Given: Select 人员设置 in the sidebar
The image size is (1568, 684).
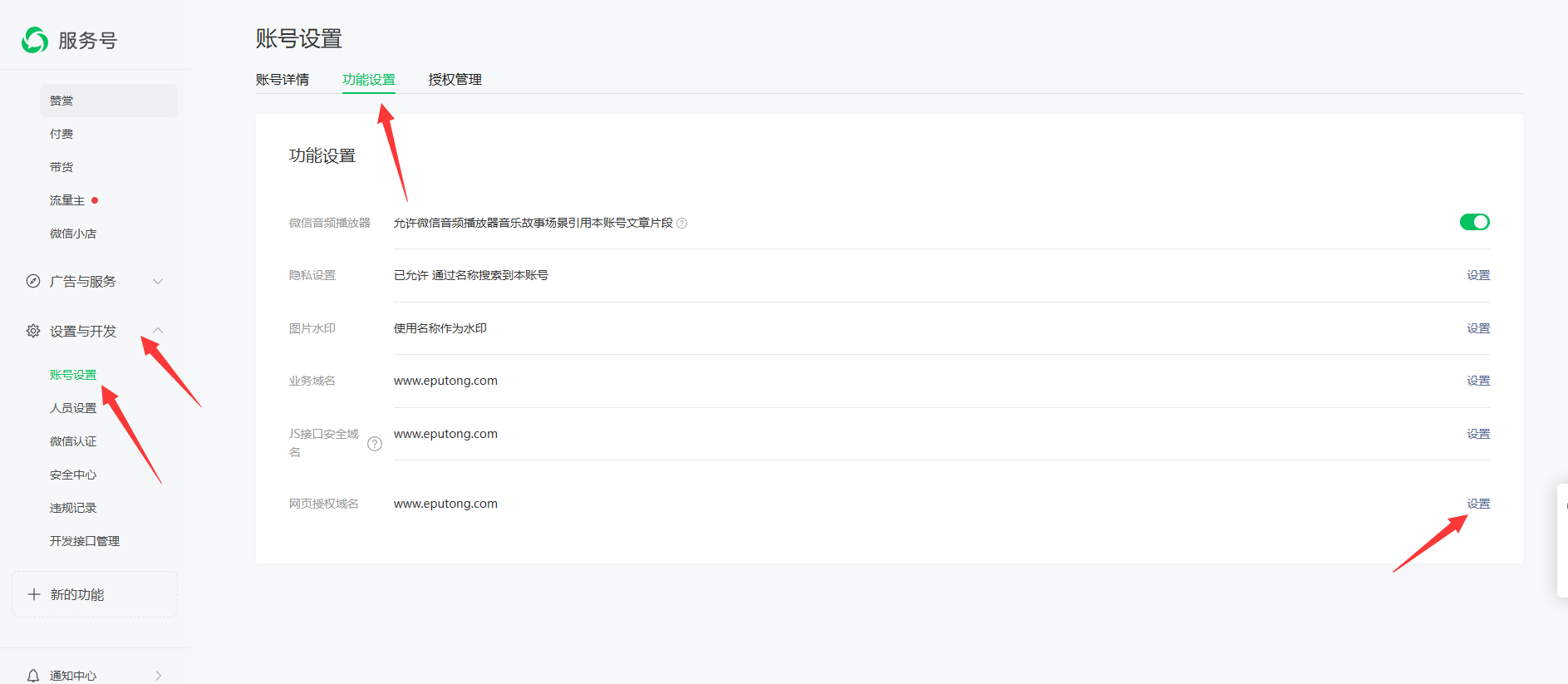Looking at the screenshot, I should coord(73,408).
